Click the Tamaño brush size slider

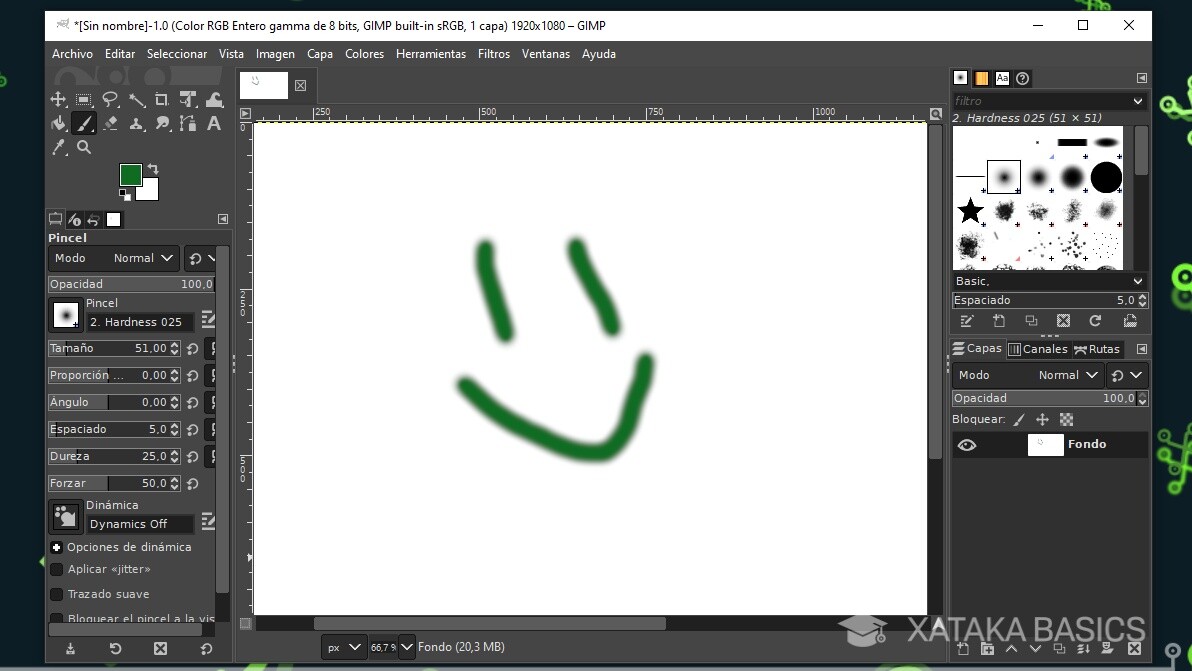click(108, 348)
